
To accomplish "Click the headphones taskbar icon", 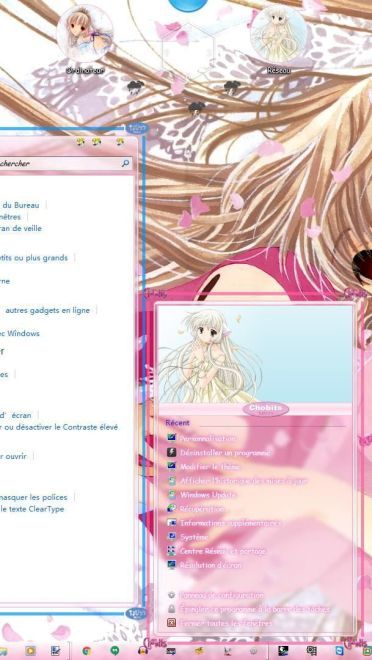I will 143,651.
